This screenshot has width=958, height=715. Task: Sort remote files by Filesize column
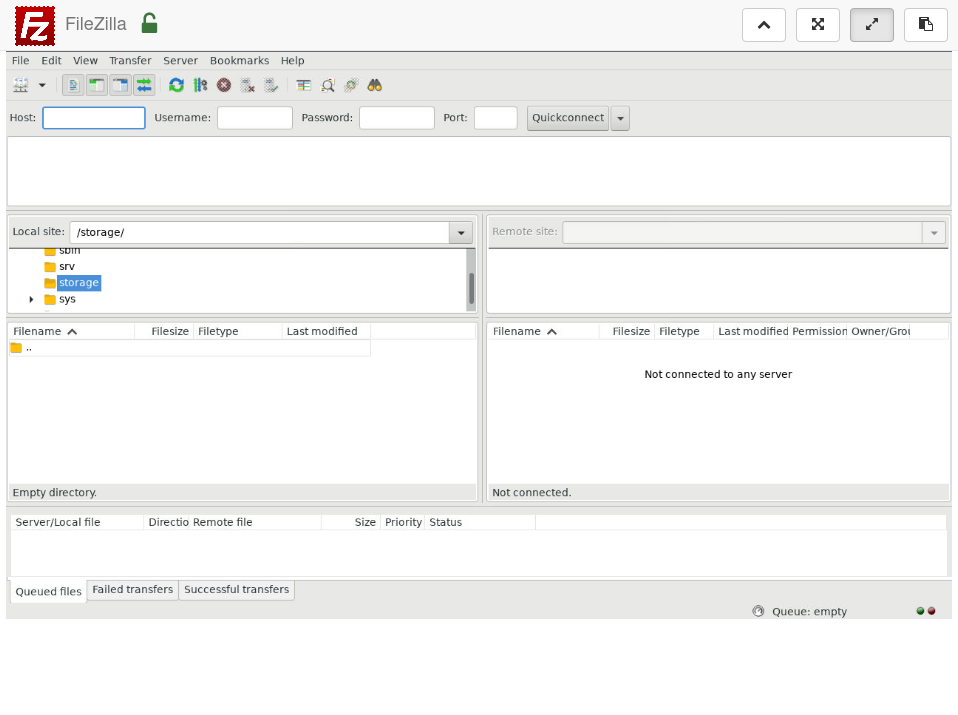627,331
